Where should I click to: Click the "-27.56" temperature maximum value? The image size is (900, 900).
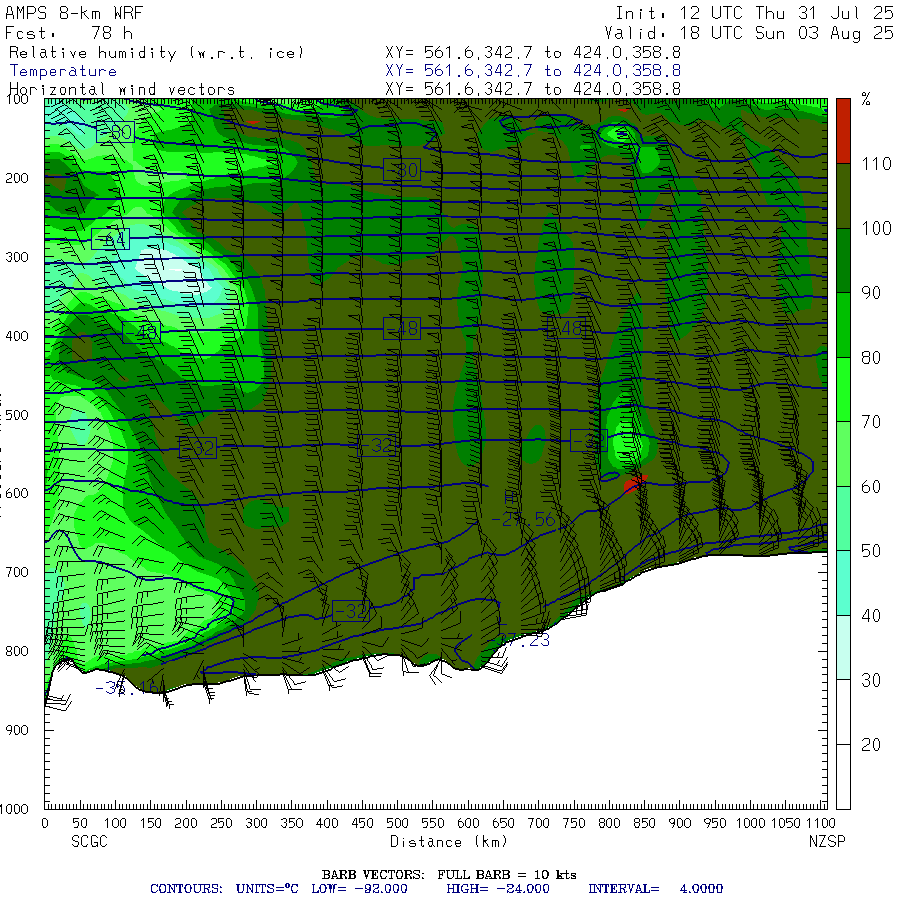(523, 520)
